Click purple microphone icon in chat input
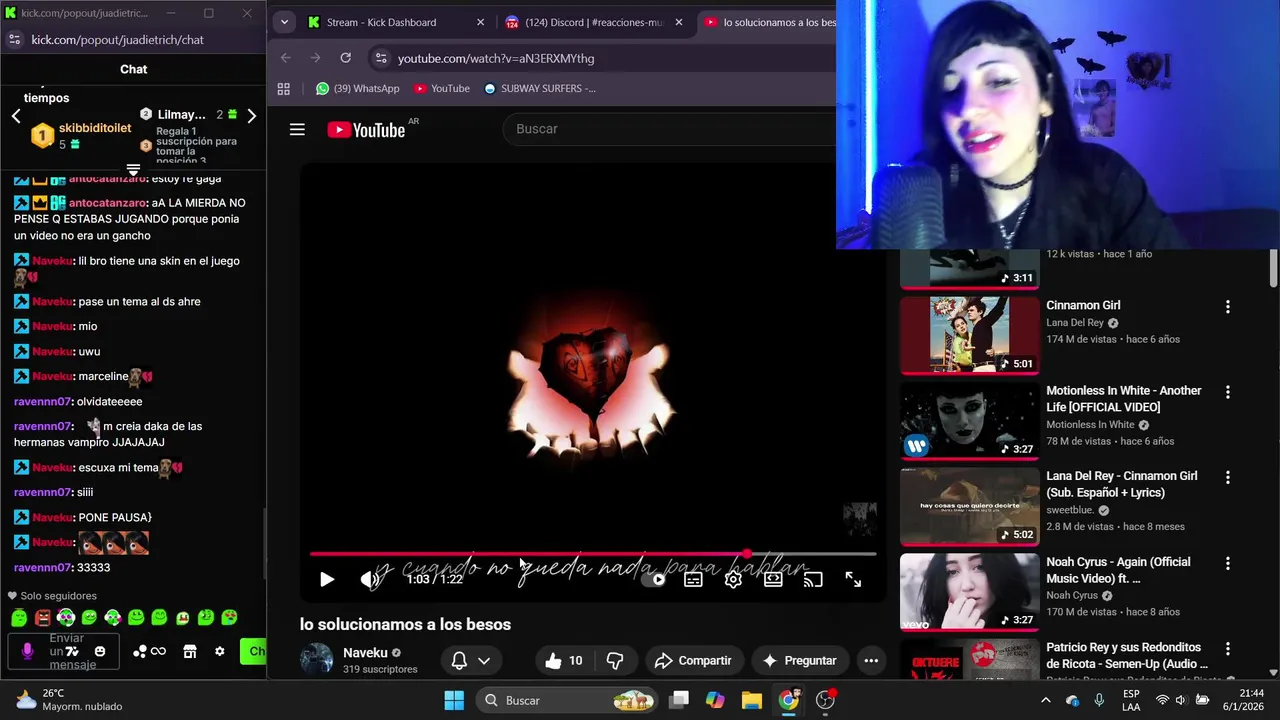The width and height of the screenshot is (1280, 720). pyautogui.click(x=27, y=651)
